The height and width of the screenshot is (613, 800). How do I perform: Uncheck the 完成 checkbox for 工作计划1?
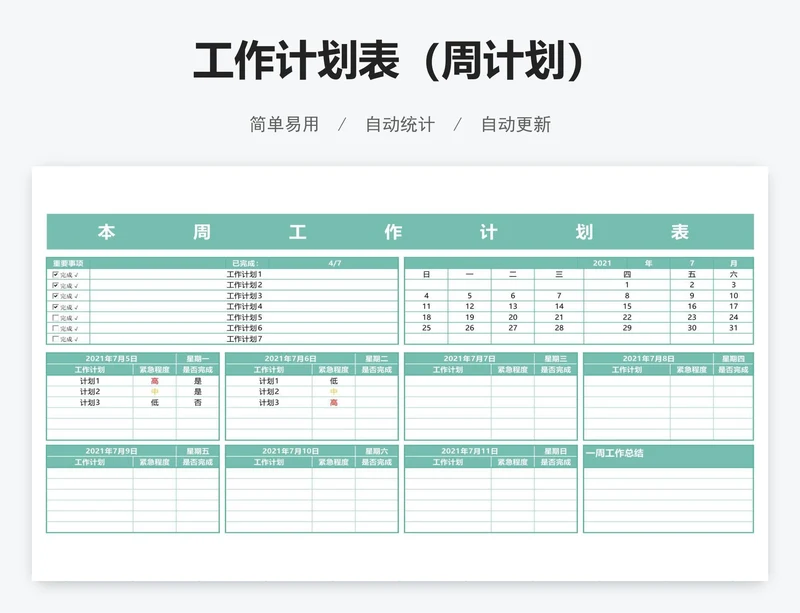(x=56, y=274)
